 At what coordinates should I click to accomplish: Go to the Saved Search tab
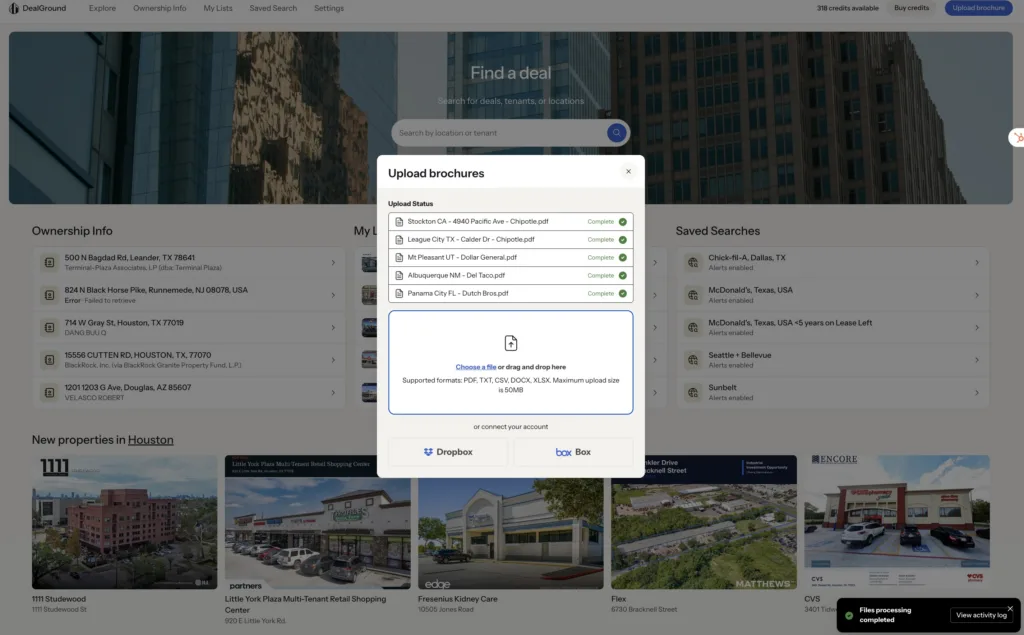(x=273, y=8)
